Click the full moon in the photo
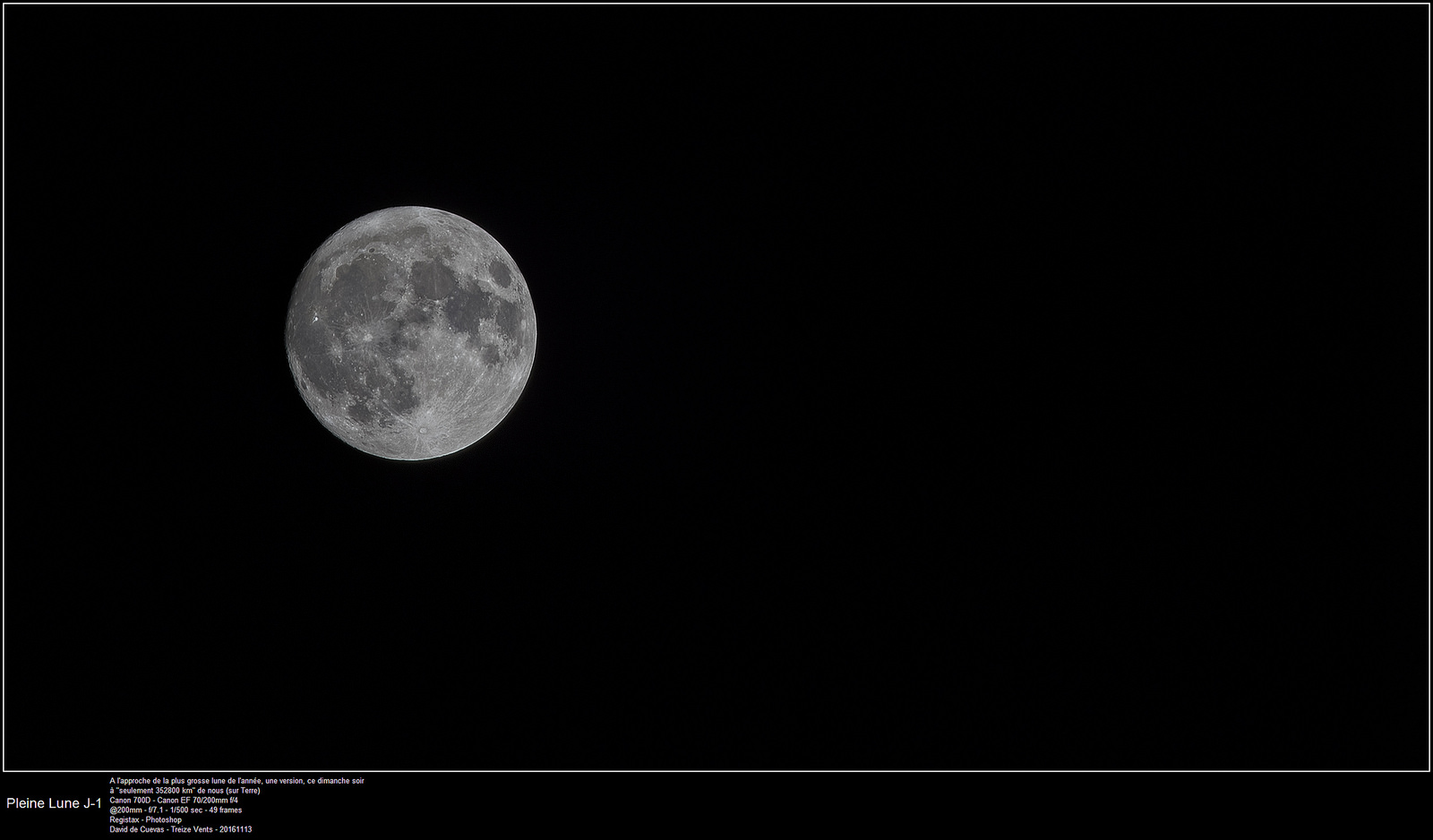The width and height of the screenshot is (1433, 840). 411,333
